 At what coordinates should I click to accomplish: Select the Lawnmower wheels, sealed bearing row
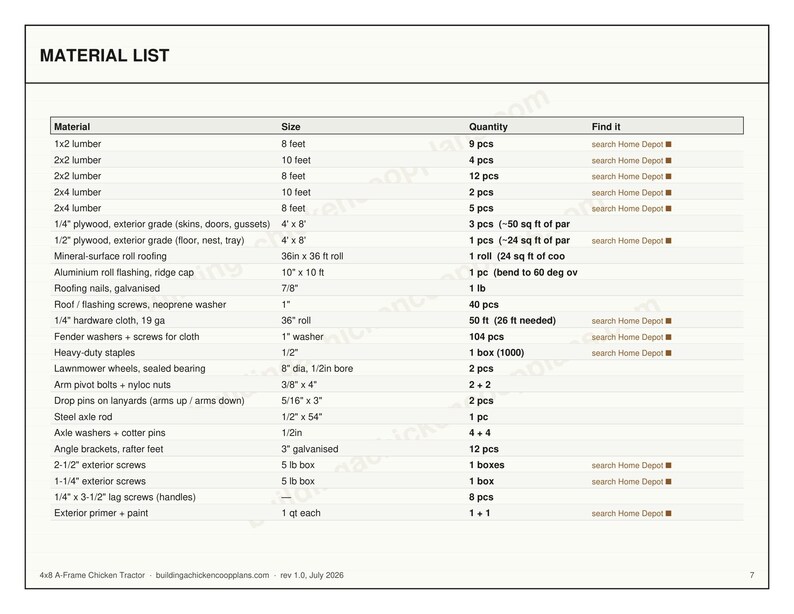[397, 369]
